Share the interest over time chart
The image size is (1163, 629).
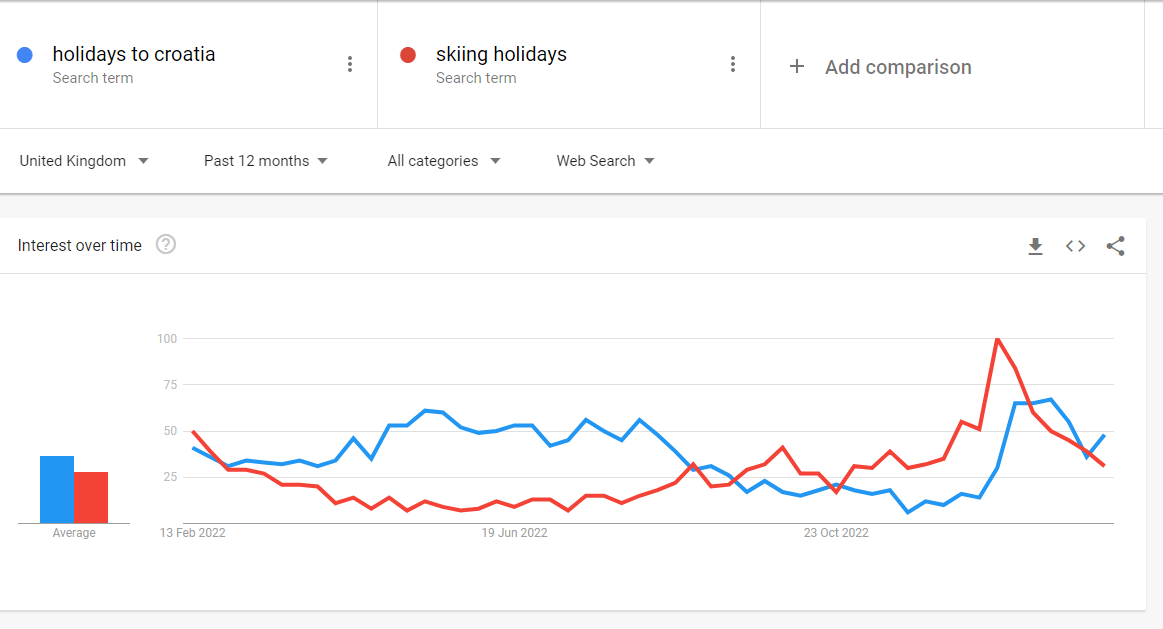pos(1116,246)
